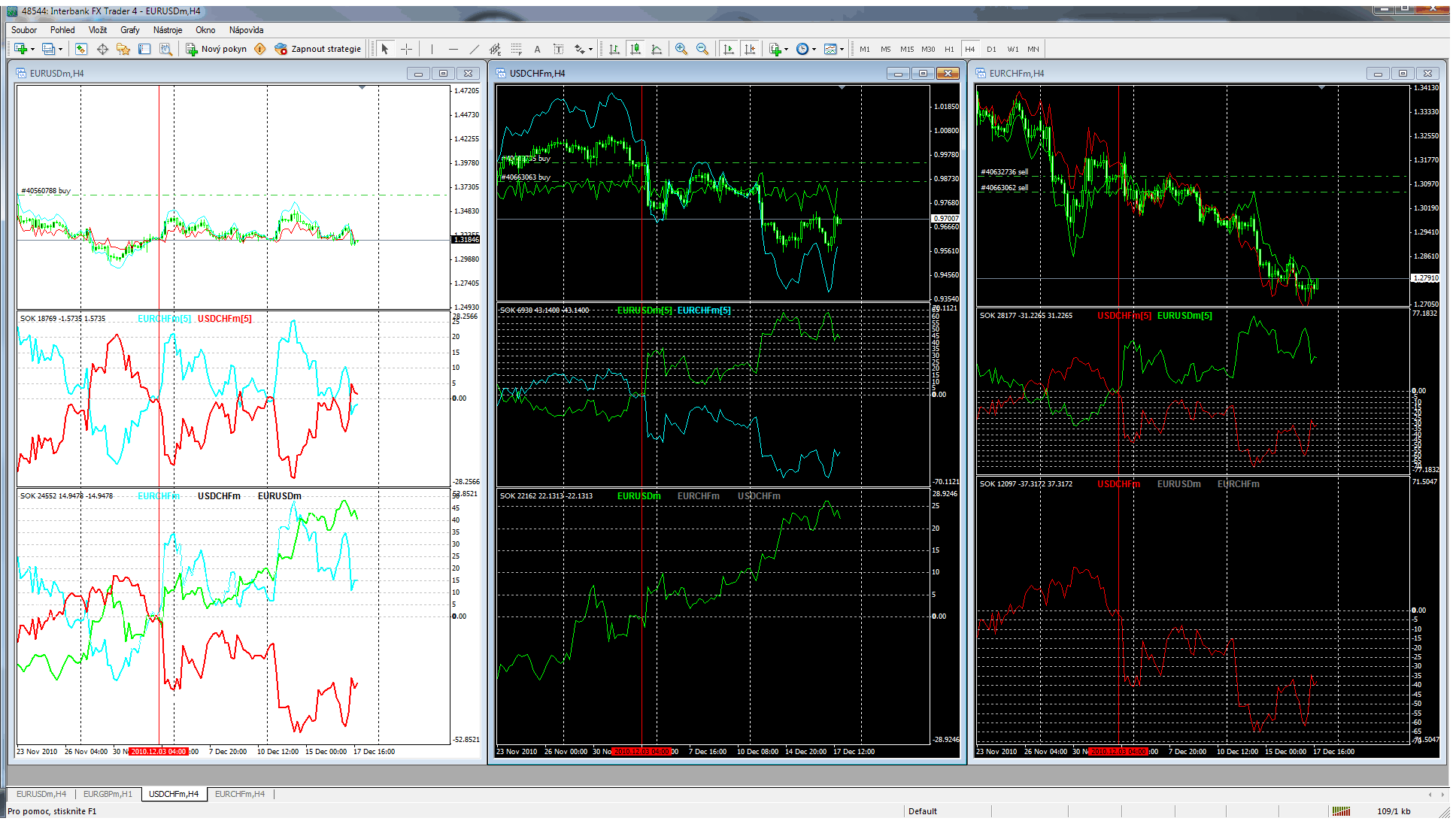Image resolution: width=1456 pixels, height=824 pixels.
Task: Switch chart to bar chart mode
Action: [x=614, y=49]
